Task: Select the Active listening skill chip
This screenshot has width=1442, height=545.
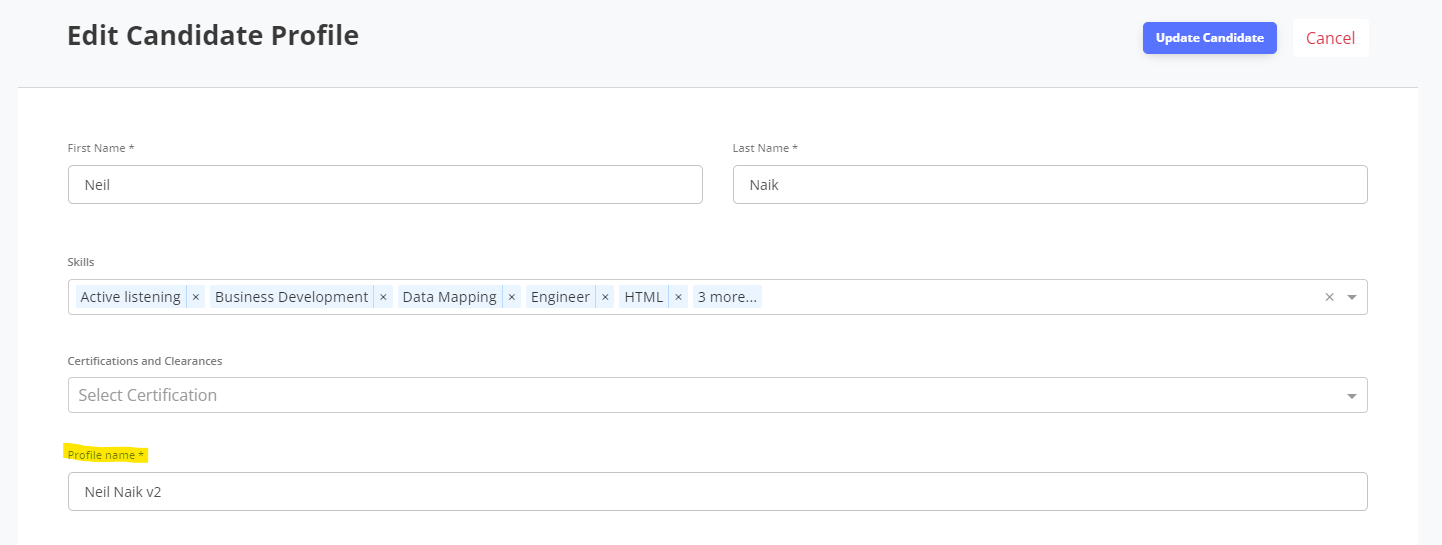Action: point(131,297)
